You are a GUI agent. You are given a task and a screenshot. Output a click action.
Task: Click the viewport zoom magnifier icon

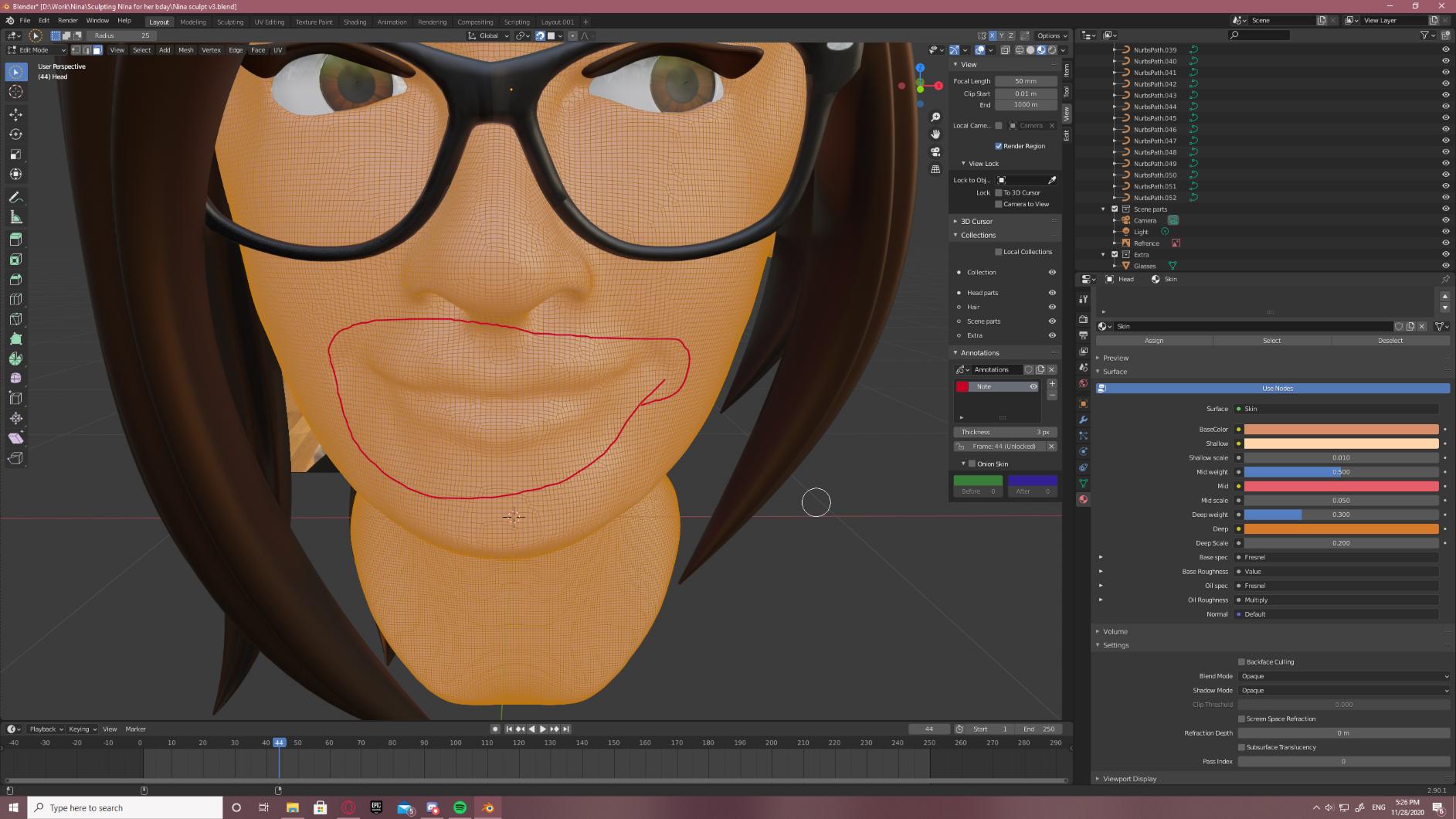(935, 117)
